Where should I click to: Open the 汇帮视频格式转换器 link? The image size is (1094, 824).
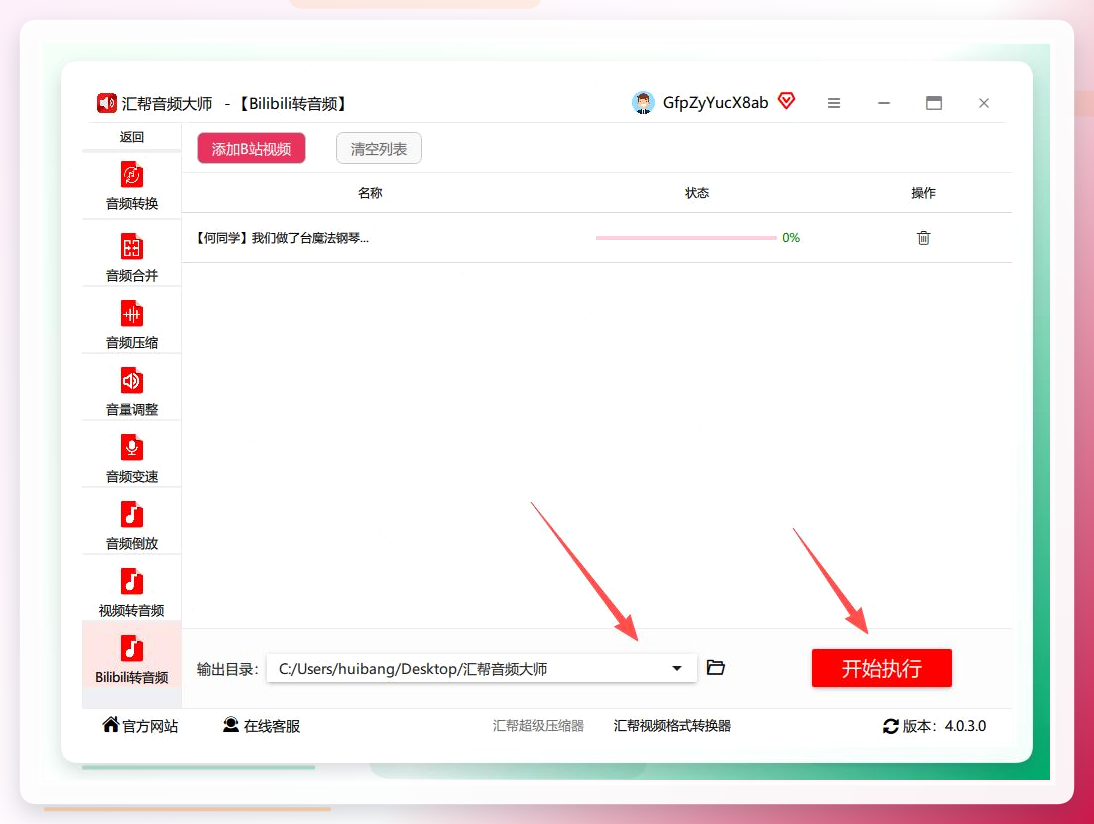click(672, 726)
